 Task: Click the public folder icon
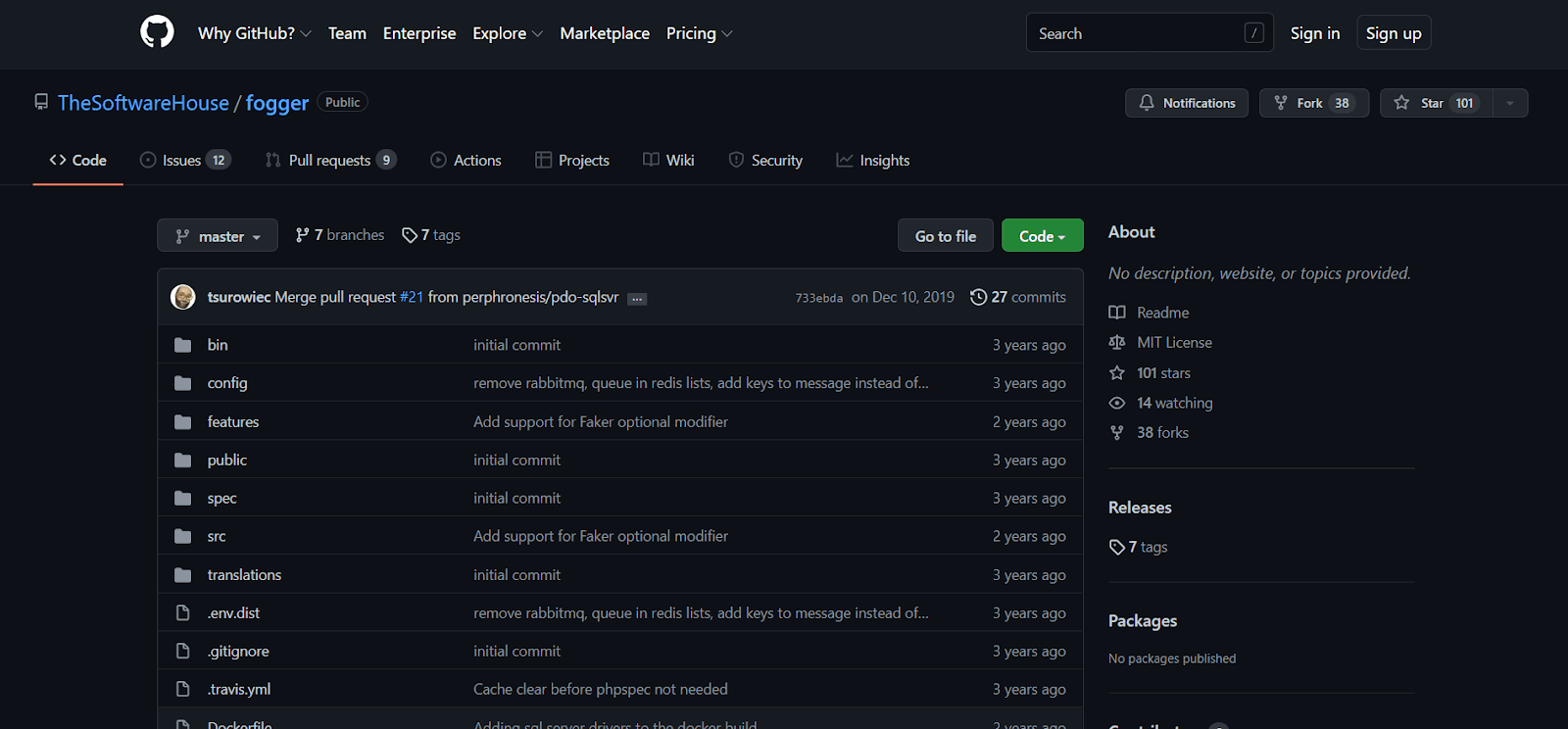(182, 461)
